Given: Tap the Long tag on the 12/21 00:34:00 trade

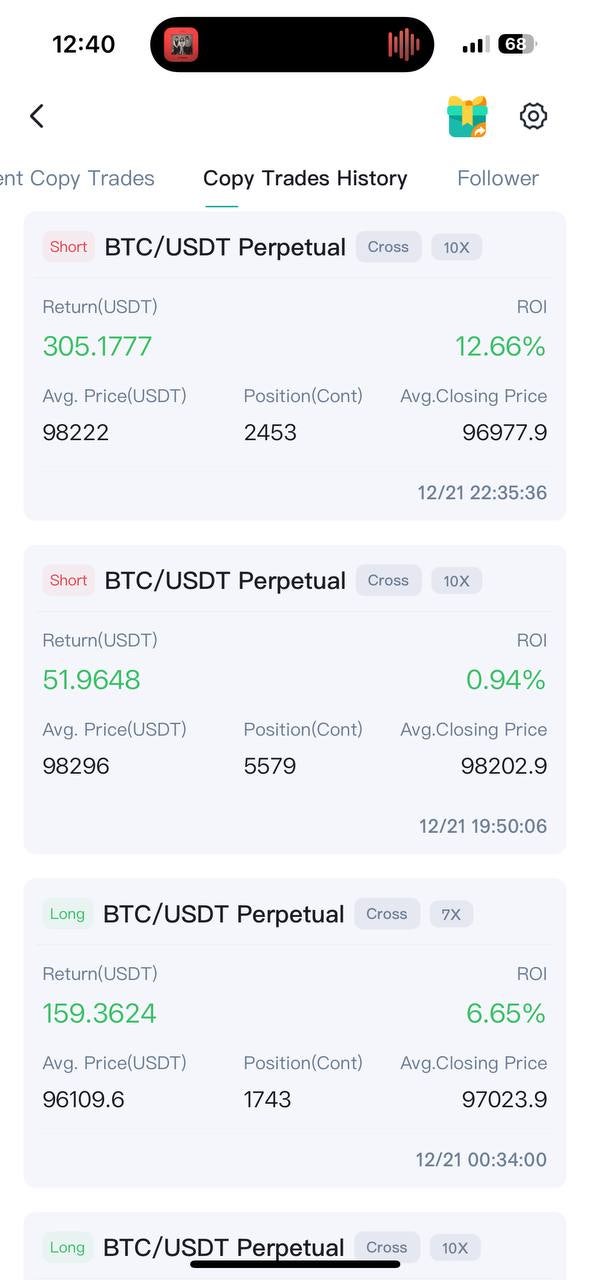Looking at the screenshot, I should (x=67, y=914).
